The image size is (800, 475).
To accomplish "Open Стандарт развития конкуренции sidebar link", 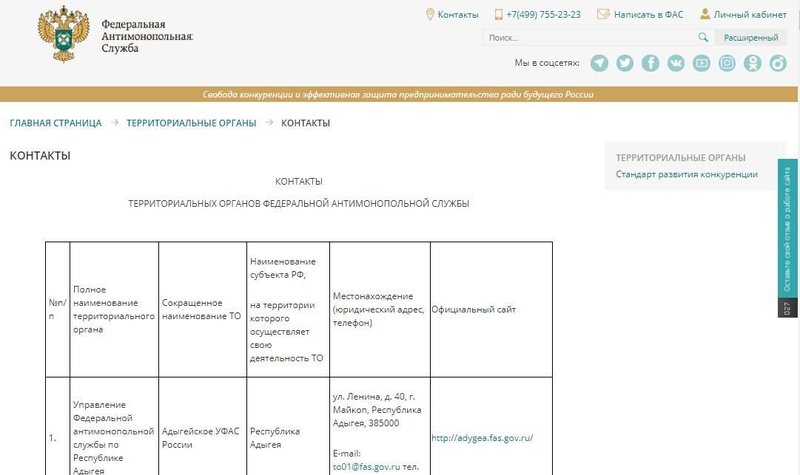I will click(686, 174).
